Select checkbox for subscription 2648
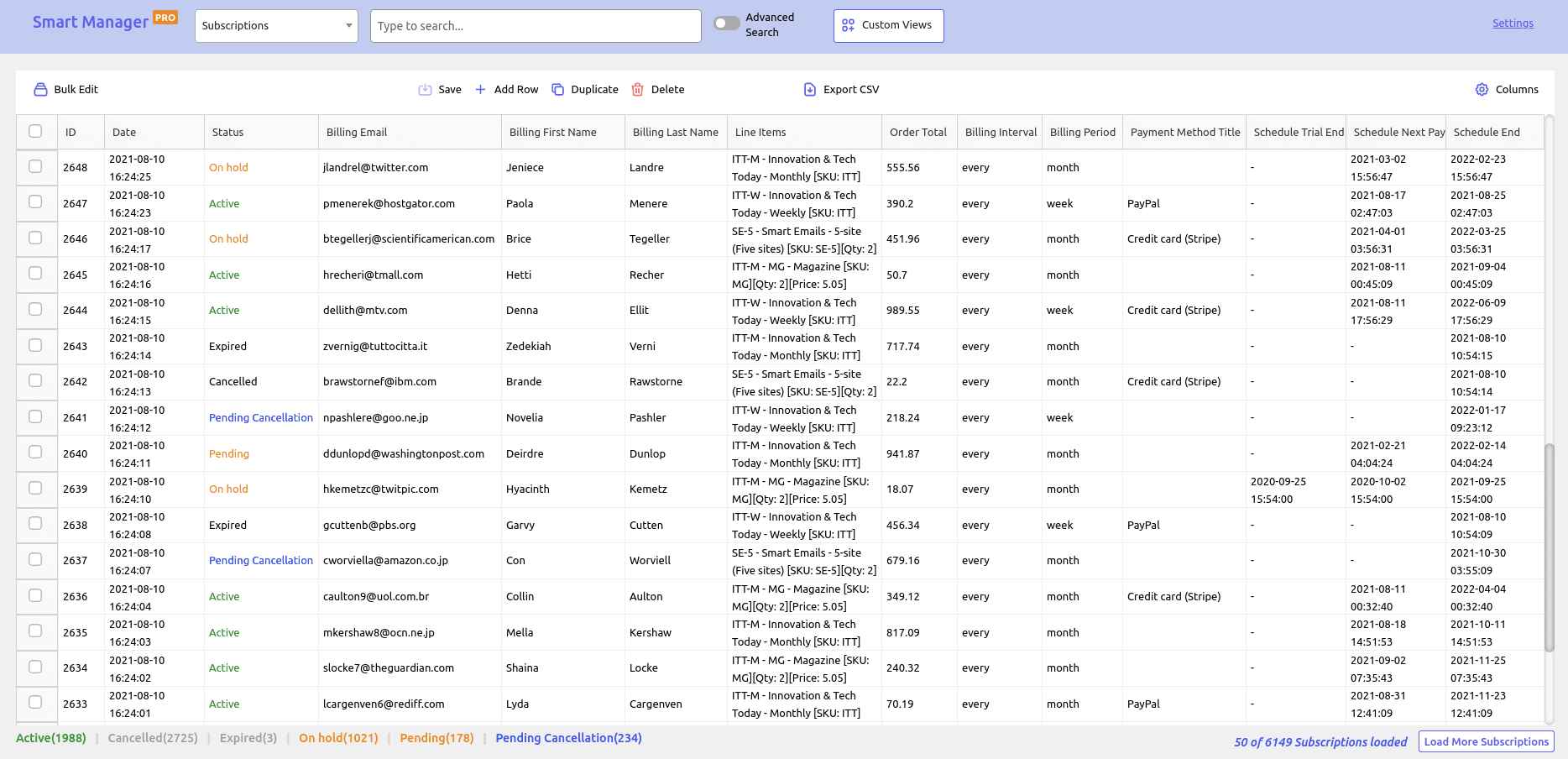The height and width of the screenshot is (759, 1568). point(35,166)
